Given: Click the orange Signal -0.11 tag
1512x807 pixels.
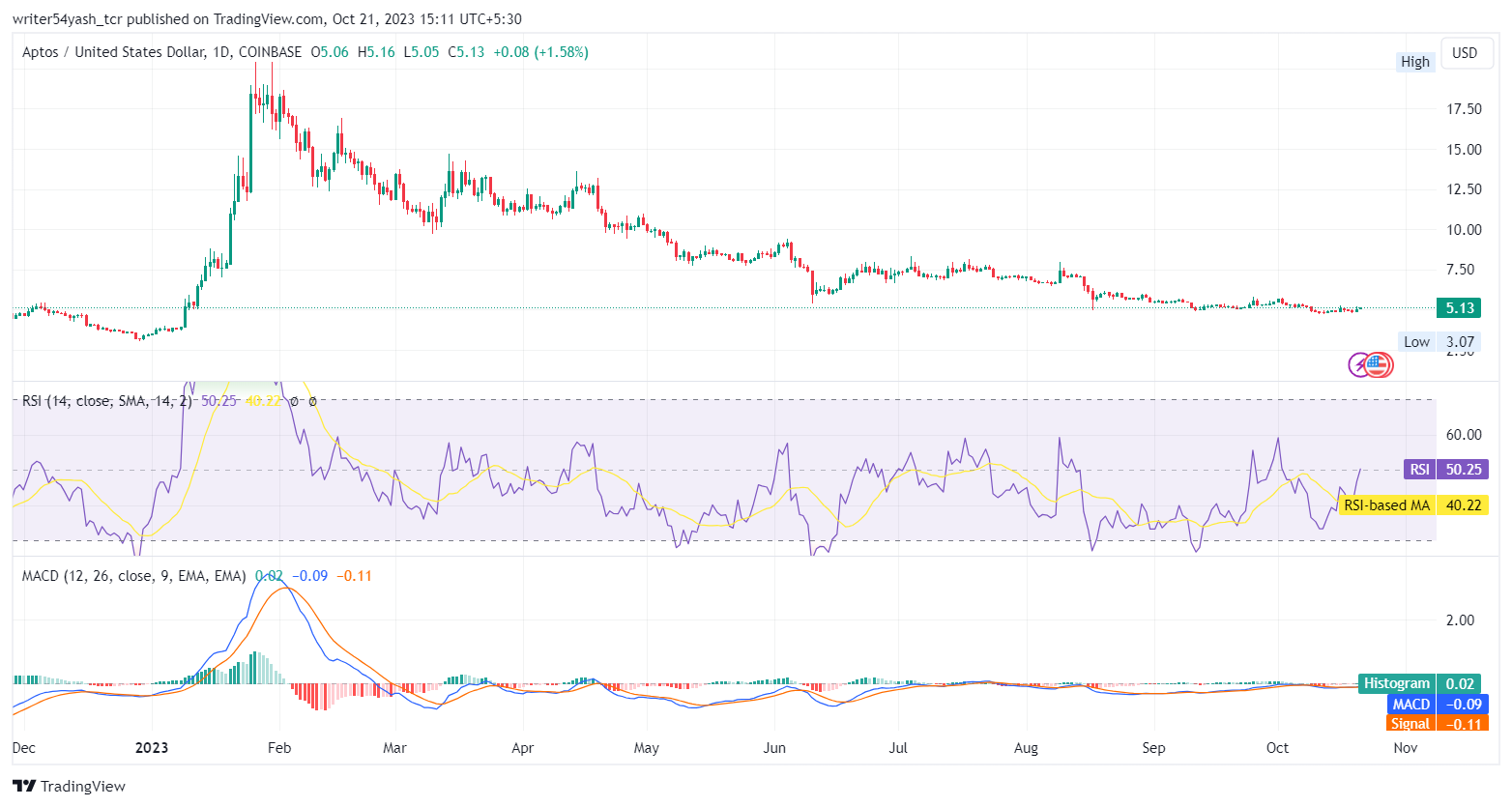Looking at the screenshot, I should coord(1438,724).
